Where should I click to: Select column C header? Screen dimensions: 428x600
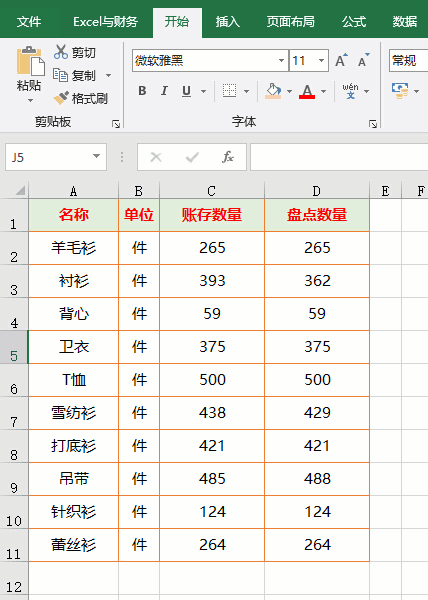click(212, 191)
